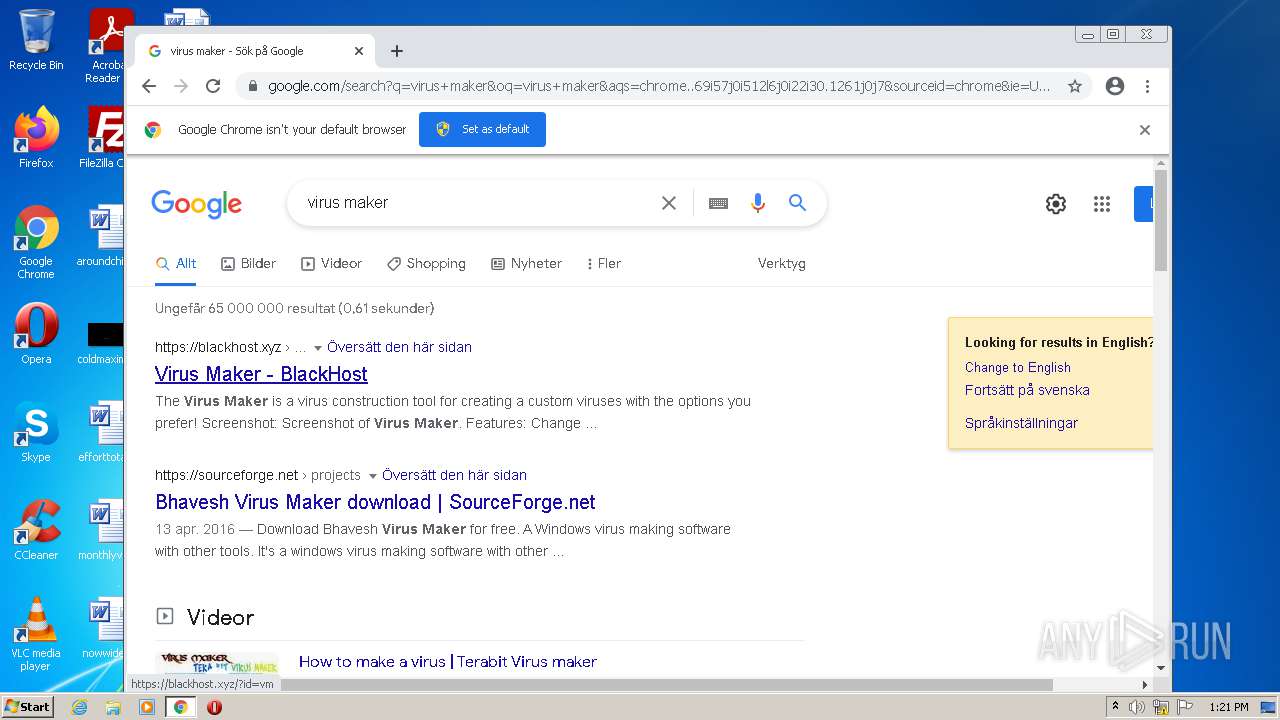Viewport: 1280px width, 720px height.
Task: Click the address bar URL
Action: pos(659,86)
